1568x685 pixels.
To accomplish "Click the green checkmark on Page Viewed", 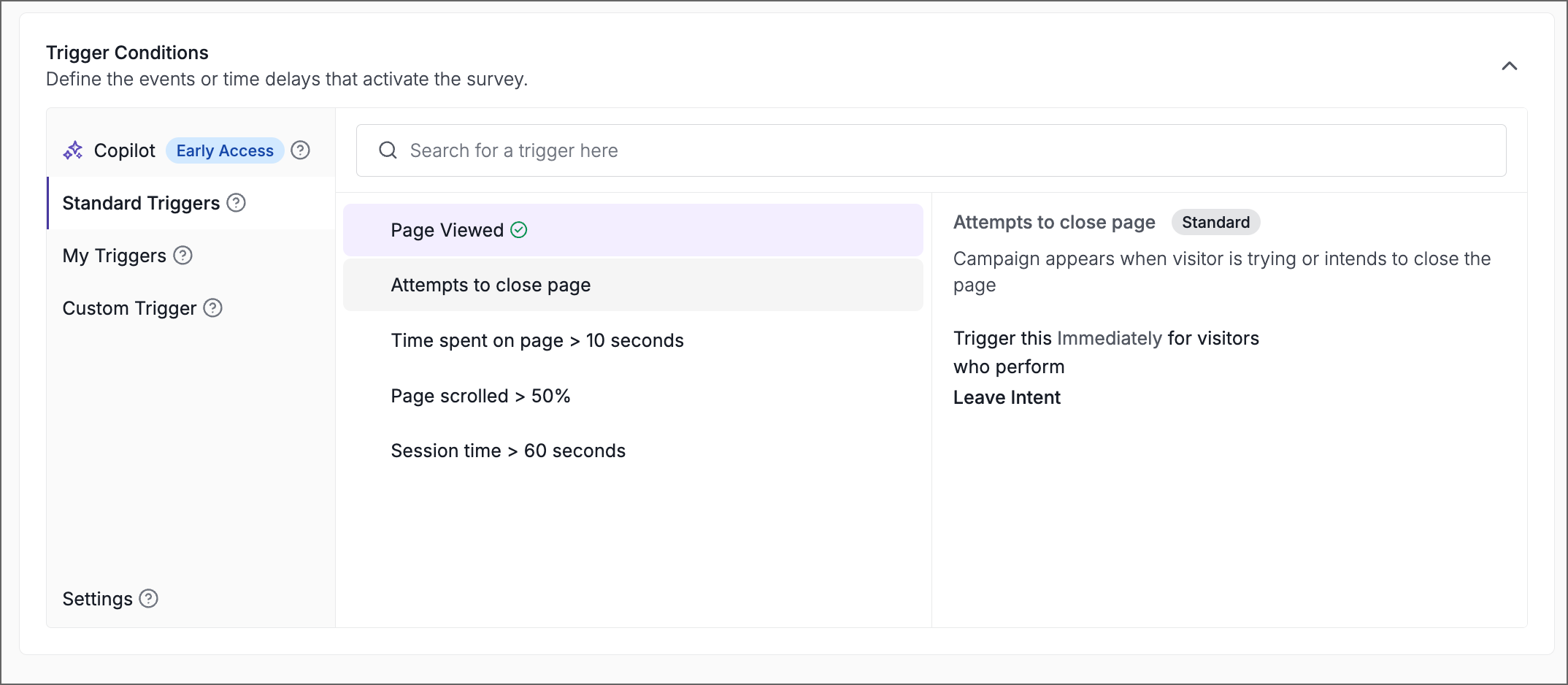I will [519, 229].
